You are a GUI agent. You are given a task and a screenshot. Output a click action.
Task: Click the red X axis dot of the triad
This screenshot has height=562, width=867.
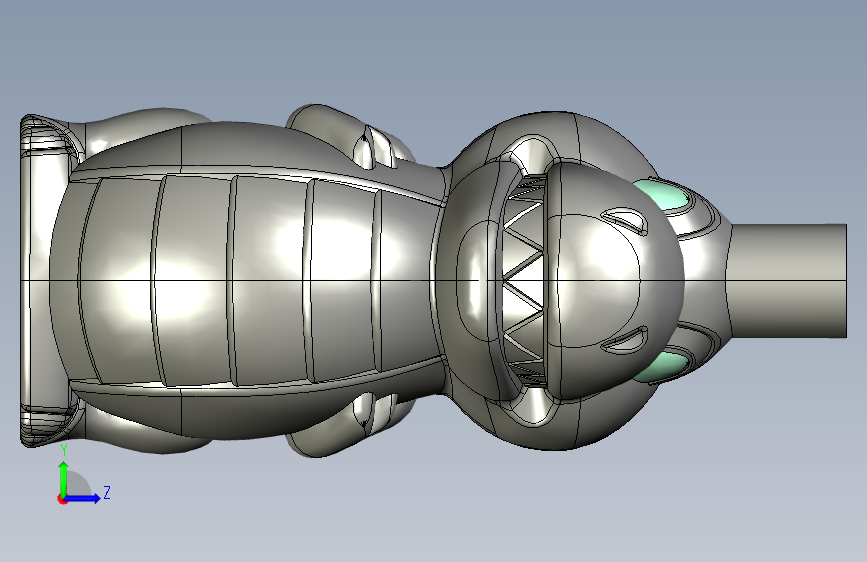tap(62, 500)
